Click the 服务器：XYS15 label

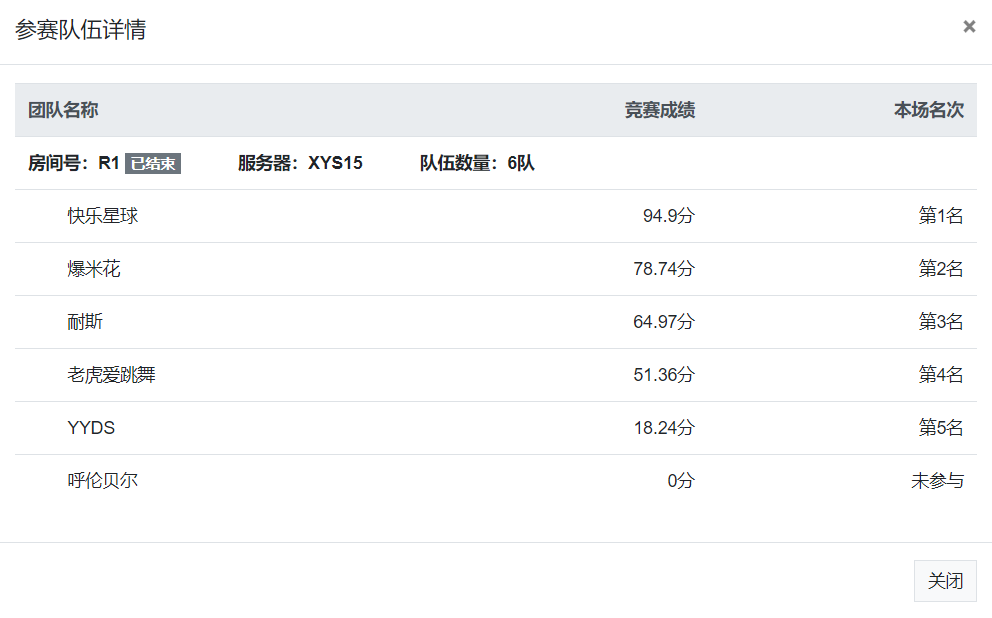point(300,163)
